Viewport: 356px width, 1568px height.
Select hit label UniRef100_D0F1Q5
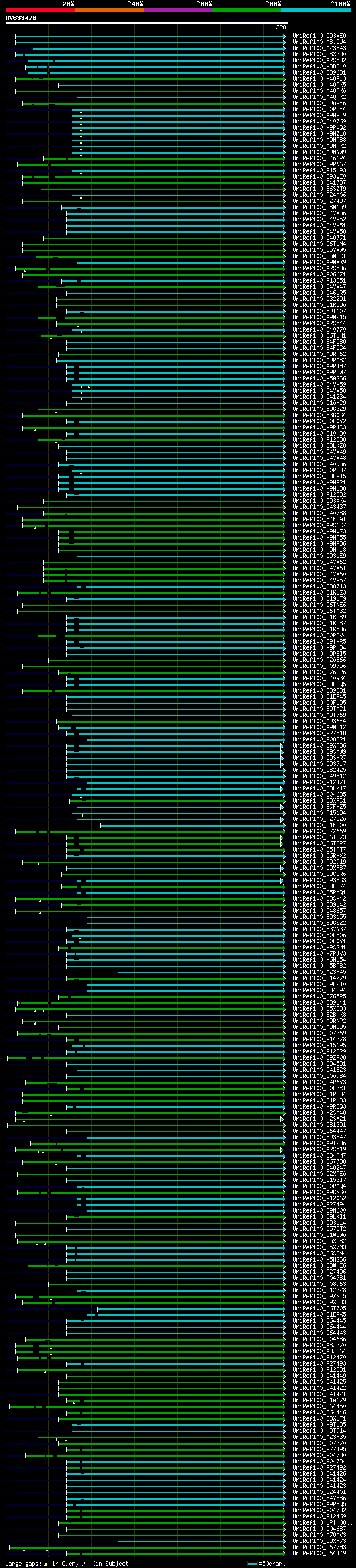coord(319,703)
